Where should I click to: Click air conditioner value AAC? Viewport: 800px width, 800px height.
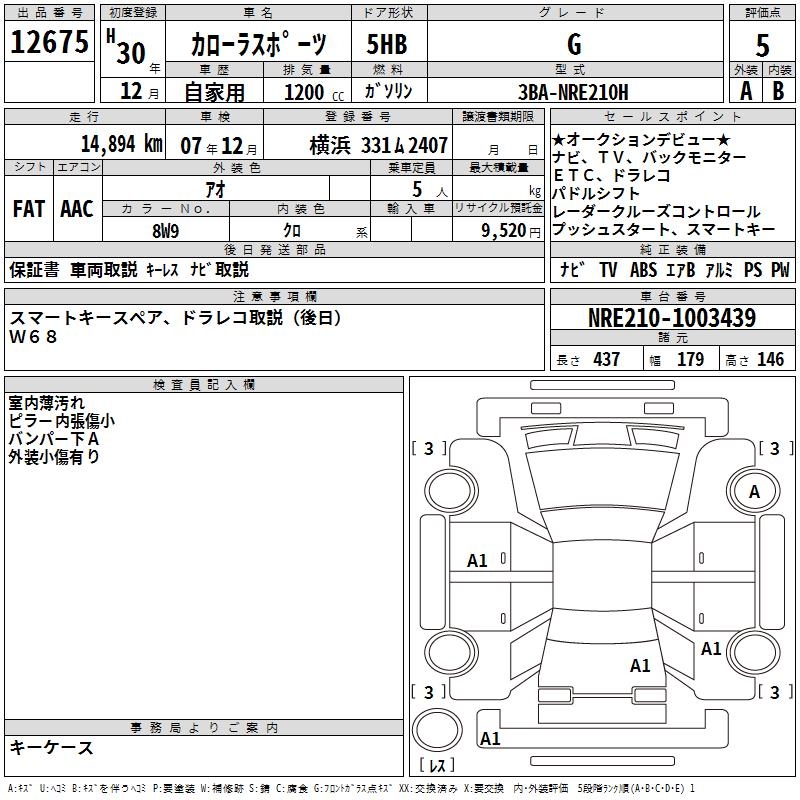(77, 209)
